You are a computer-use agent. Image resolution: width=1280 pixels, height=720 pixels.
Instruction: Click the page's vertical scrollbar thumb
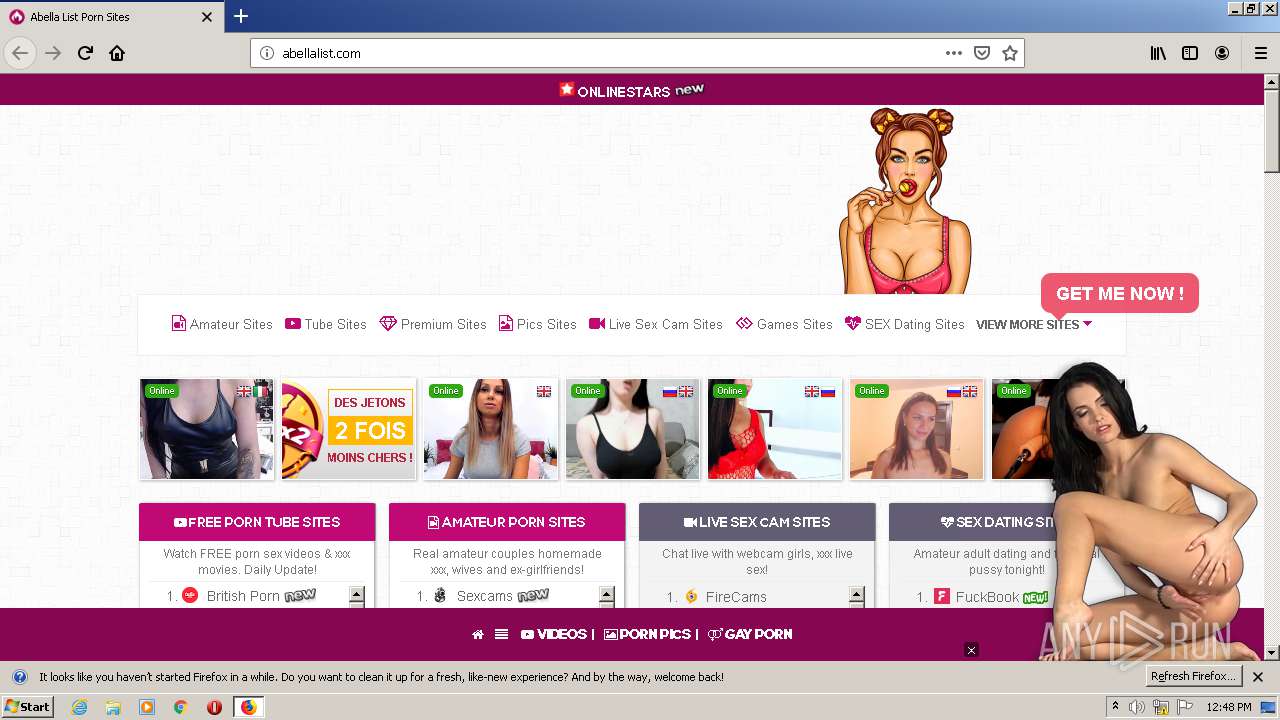pyautogui.click(x=1272, y=132)
